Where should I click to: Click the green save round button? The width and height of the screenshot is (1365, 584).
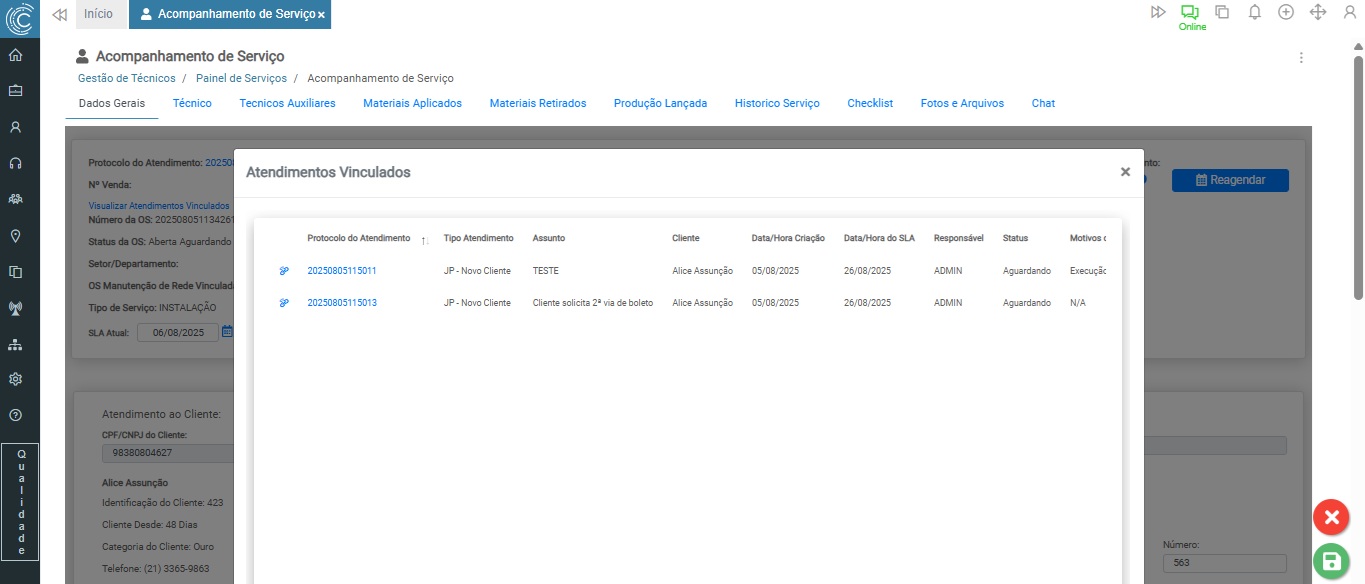coord(1331,561)
